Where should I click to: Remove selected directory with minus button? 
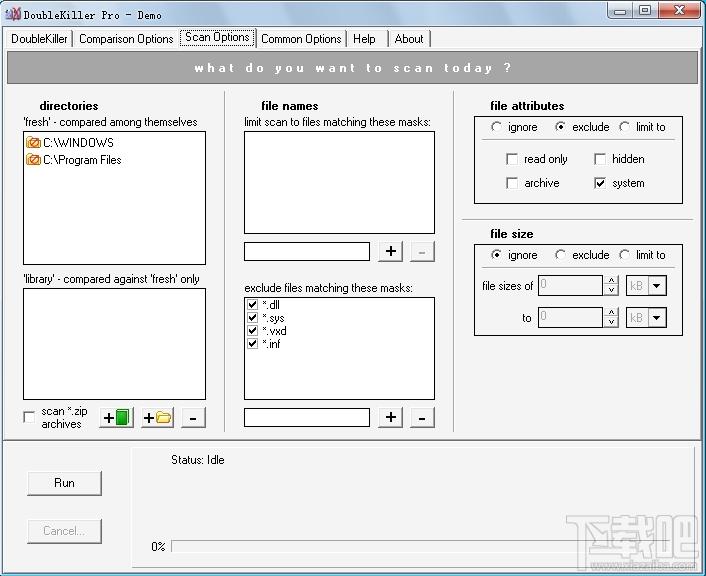pos(193,417)
